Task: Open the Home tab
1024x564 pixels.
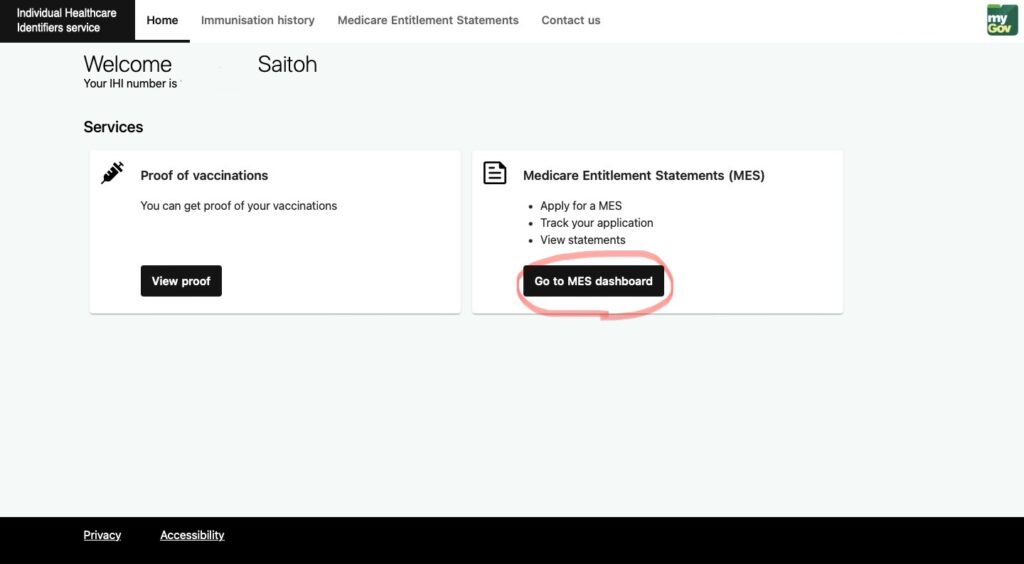Action: click(162, 20)
